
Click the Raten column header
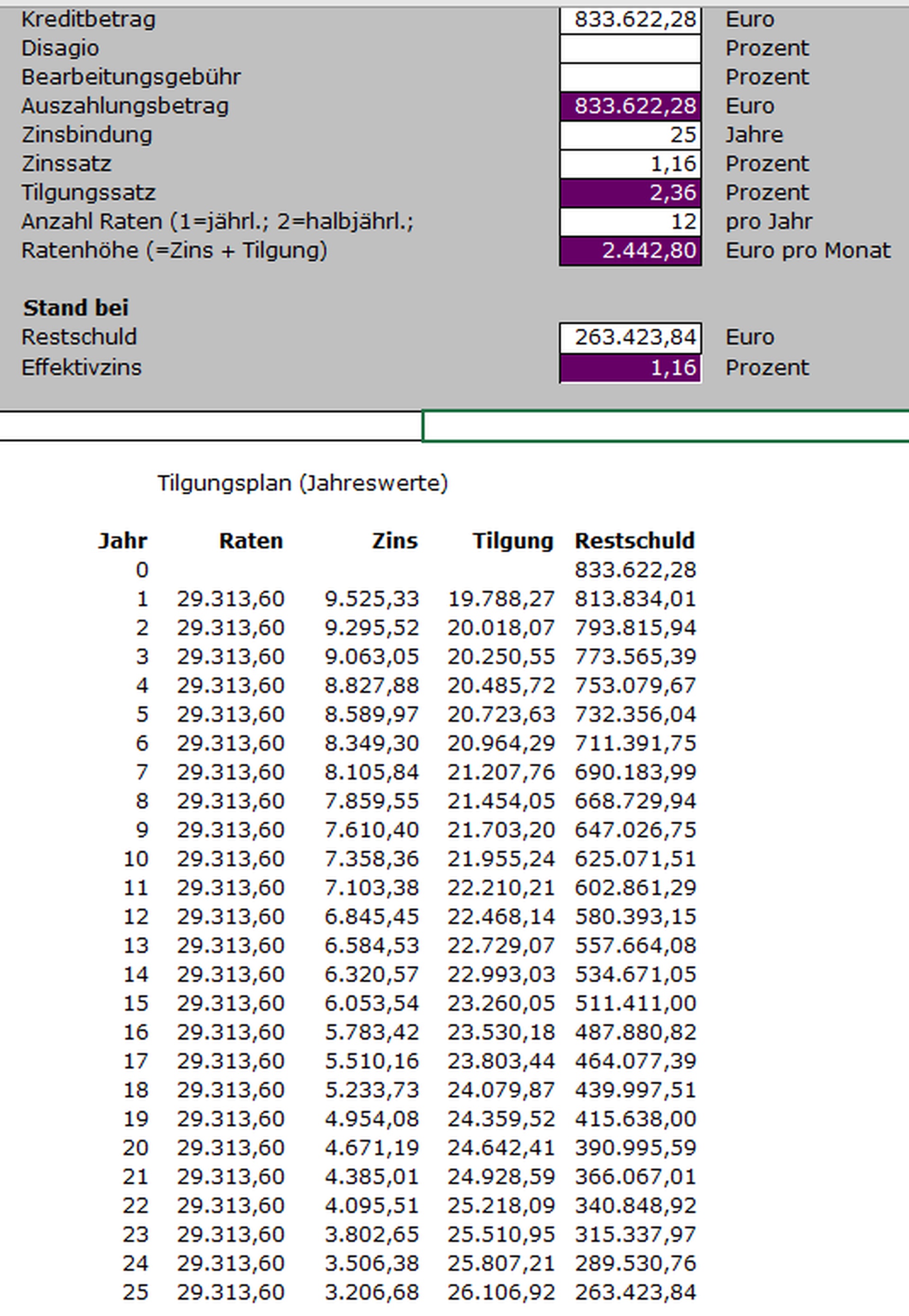(x=251, y=541)
